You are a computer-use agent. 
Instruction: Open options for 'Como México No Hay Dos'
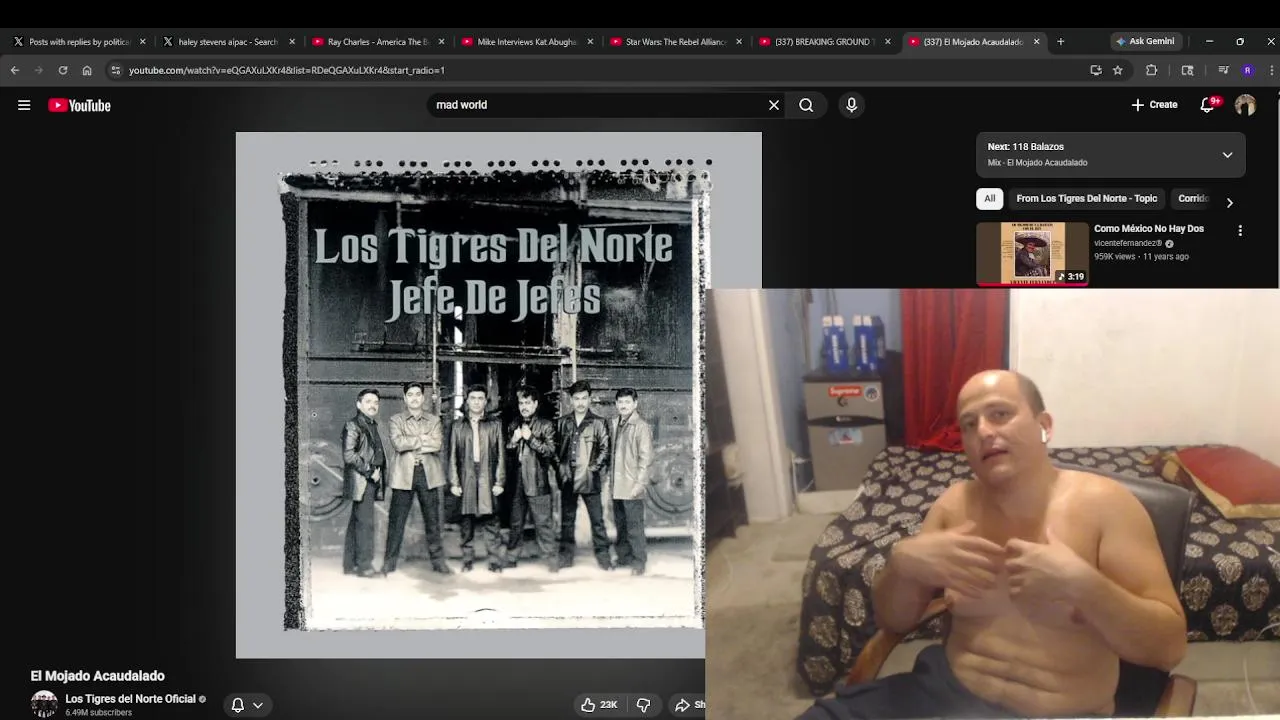[1240, 230]
